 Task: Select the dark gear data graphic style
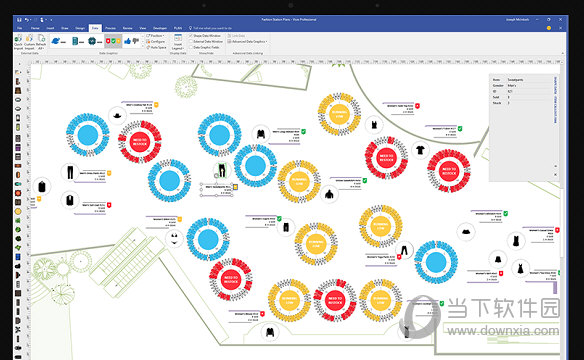tap(95, 41)
